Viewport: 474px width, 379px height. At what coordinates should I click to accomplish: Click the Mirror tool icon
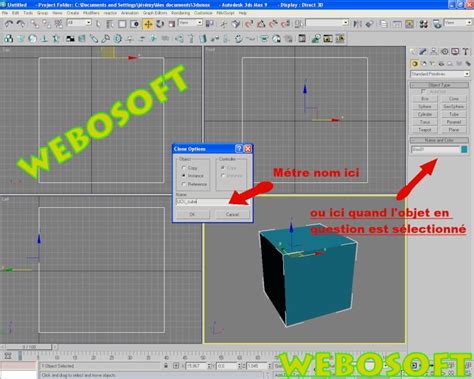(x=357, y=24)
